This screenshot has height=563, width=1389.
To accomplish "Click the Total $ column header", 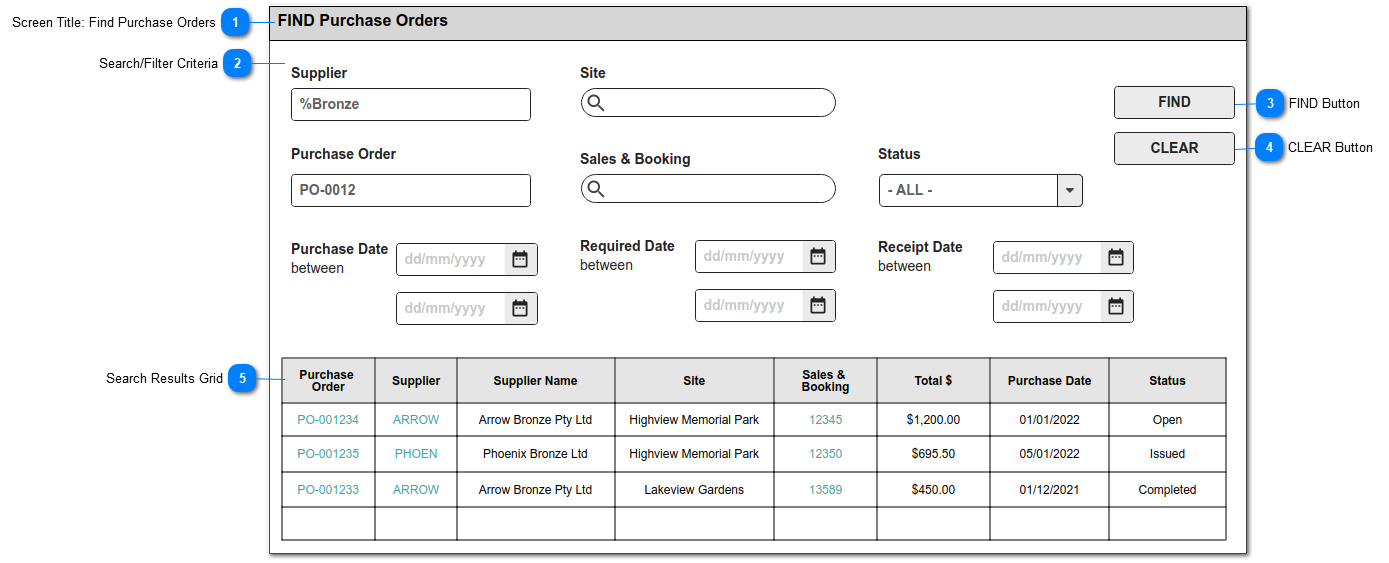I will (x=933, y=381).
